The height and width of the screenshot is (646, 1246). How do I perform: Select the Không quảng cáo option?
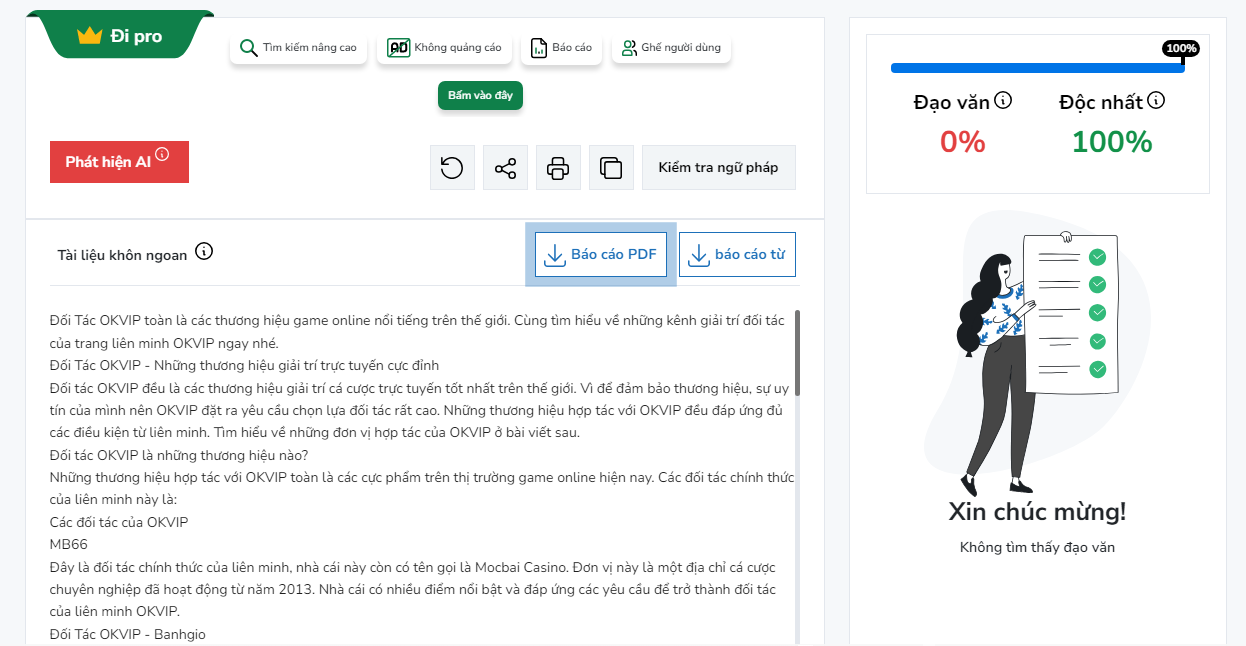[x=444, y=48]
